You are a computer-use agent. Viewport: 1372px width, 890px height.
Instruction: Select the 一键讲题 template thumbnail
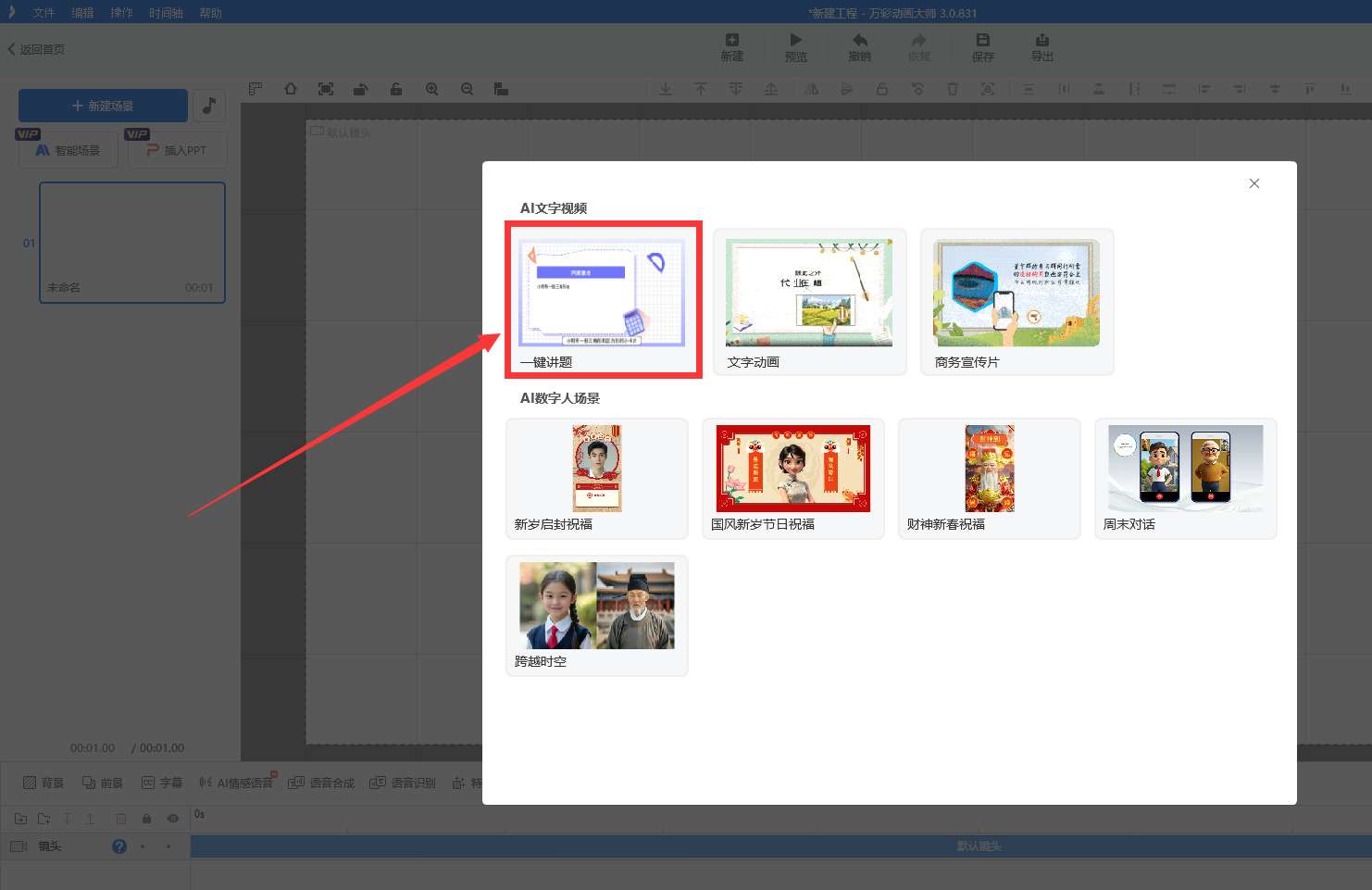point(602,294)
